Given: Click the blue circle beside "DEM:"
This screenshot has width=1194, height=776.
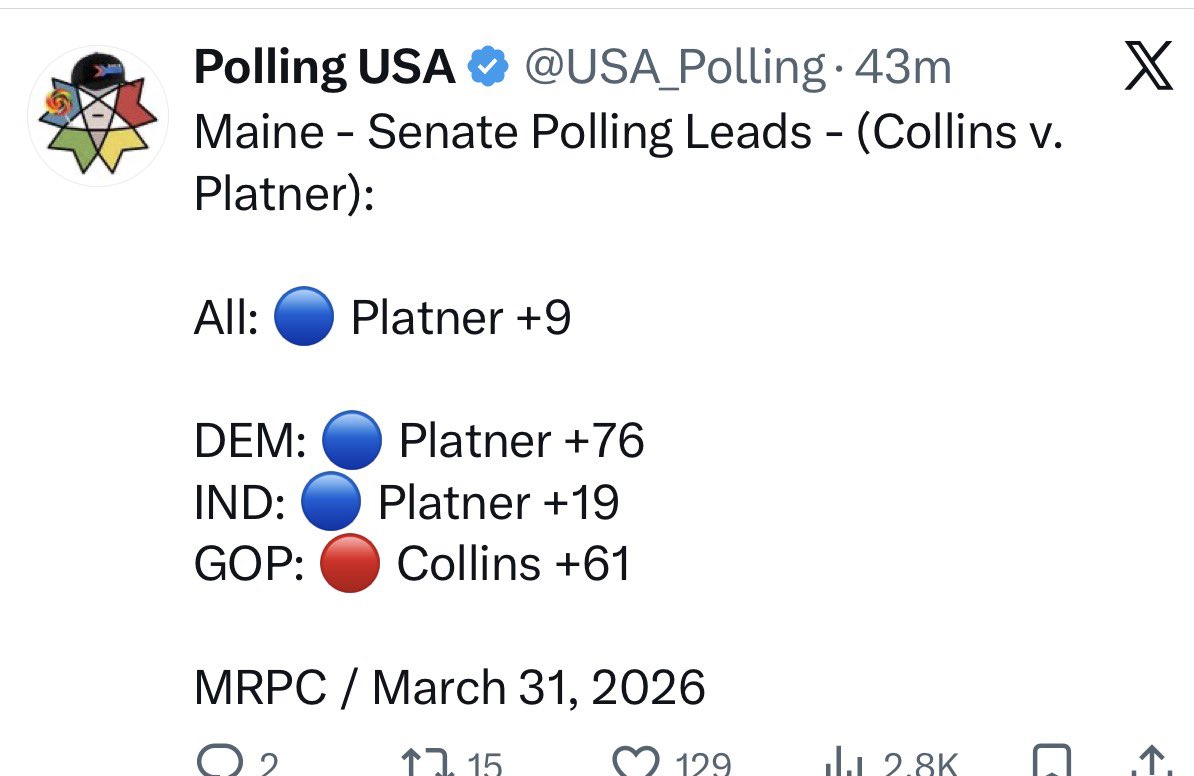Looking at the screenshot, I should (x=351, y=441).
